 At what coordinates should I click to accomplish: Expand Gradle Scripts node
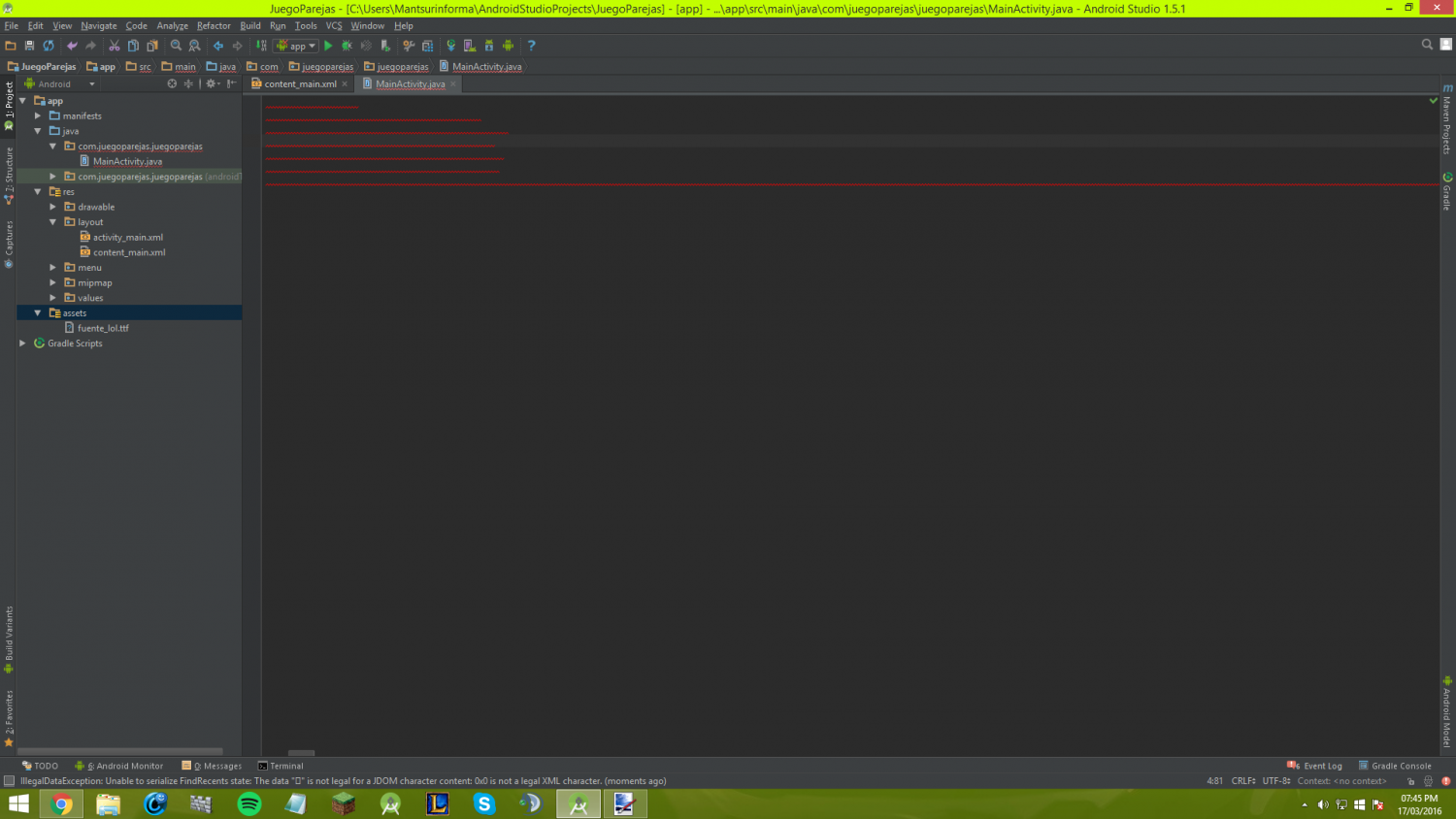[22, 344]
